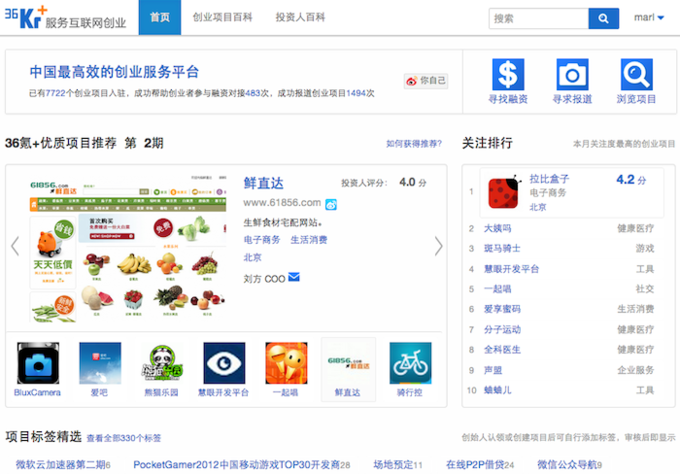Click the 电子商务 tag under 鲜直达

pos(262,240)
